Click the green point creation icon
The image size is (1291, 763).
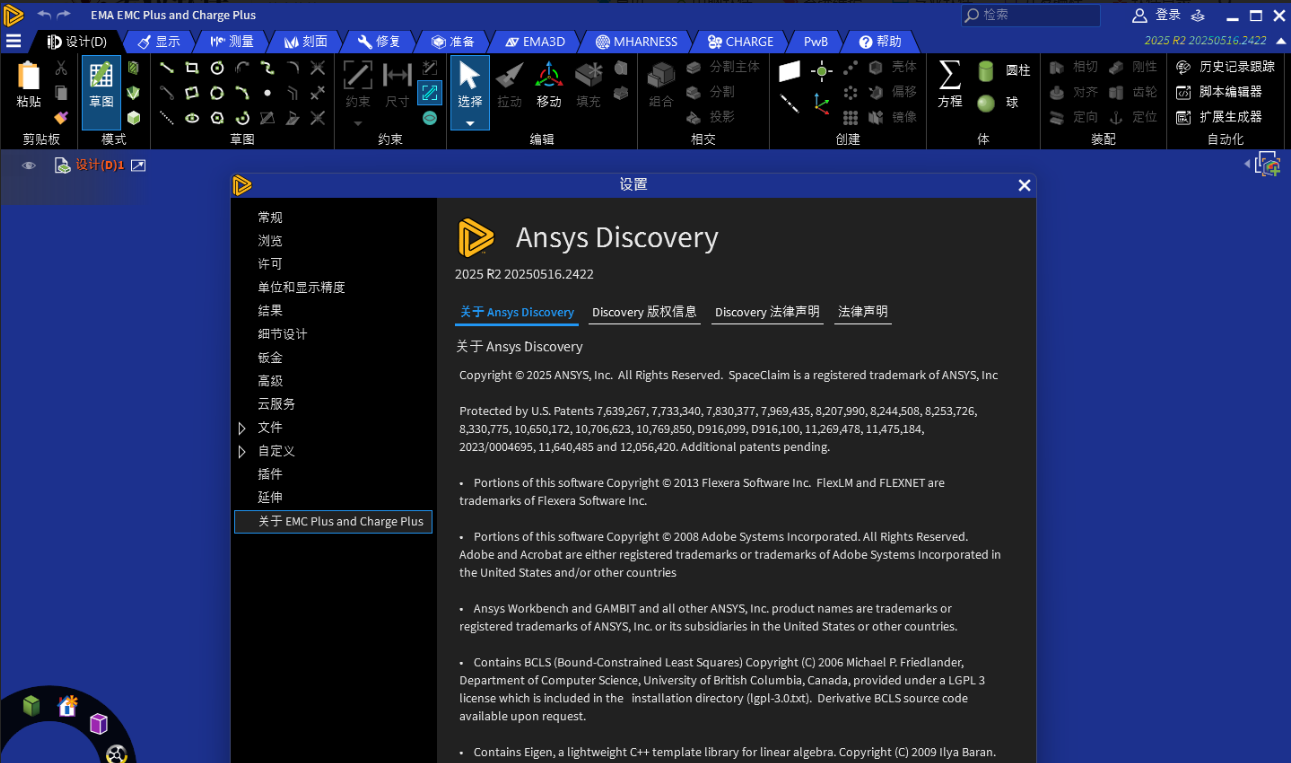coord(821,71)
